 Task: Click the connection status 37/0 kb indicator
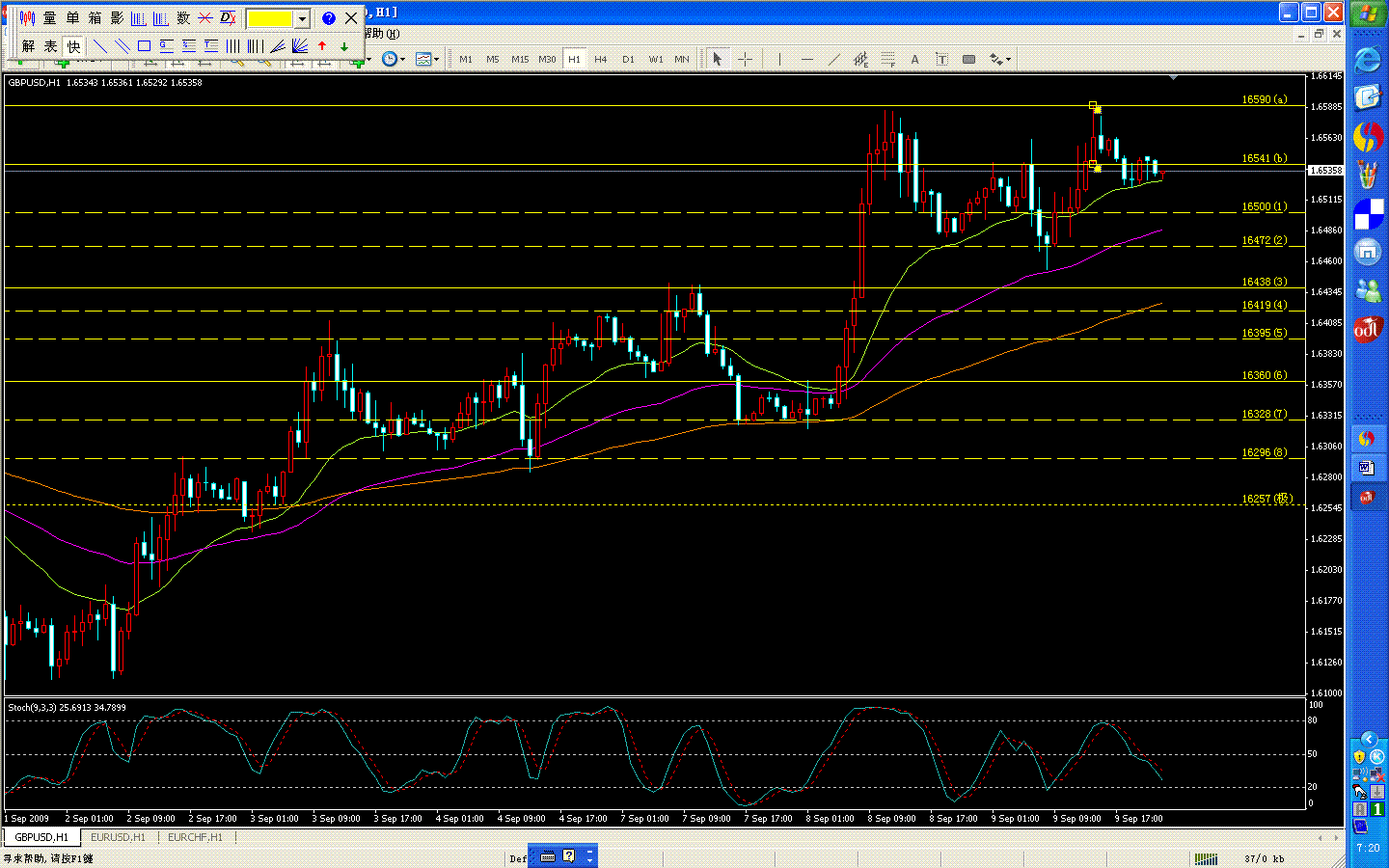[x=1264, y=858]
